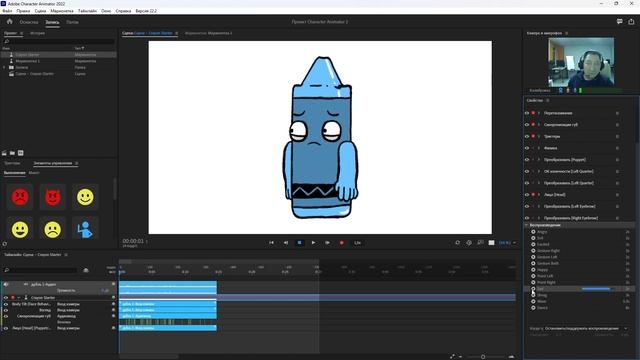This screenshot has width=640, height=360.
Task: Collapse the Воспроизведения section
Action: 527,225
